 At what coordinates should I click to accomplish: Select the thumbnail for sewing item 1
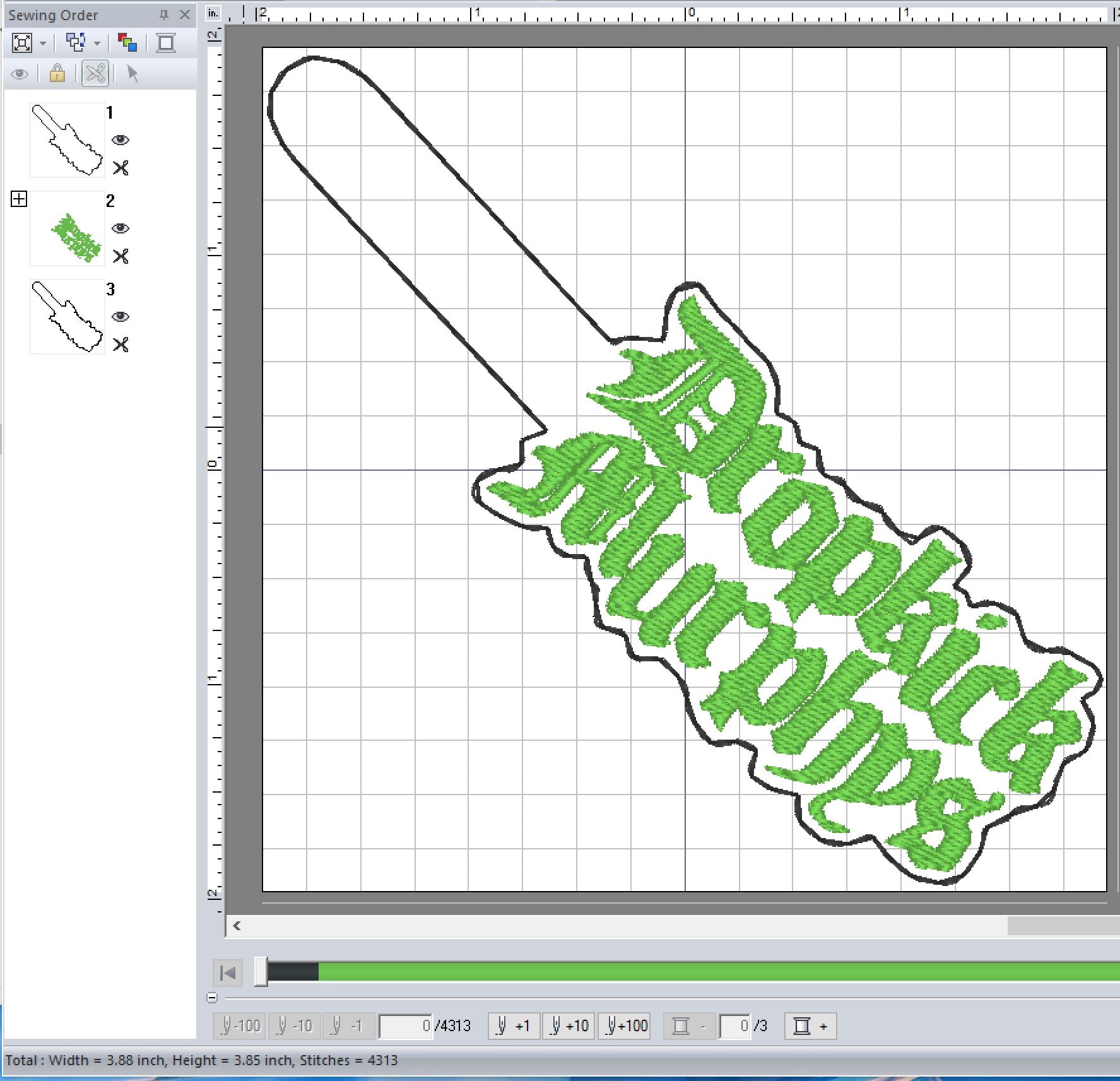[x=68, y=139]
